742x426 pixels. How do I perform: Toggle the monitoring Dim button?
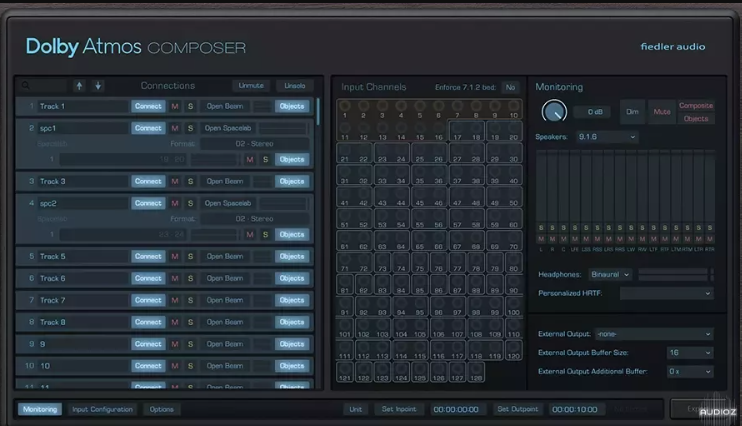click(x=632, y=112)
